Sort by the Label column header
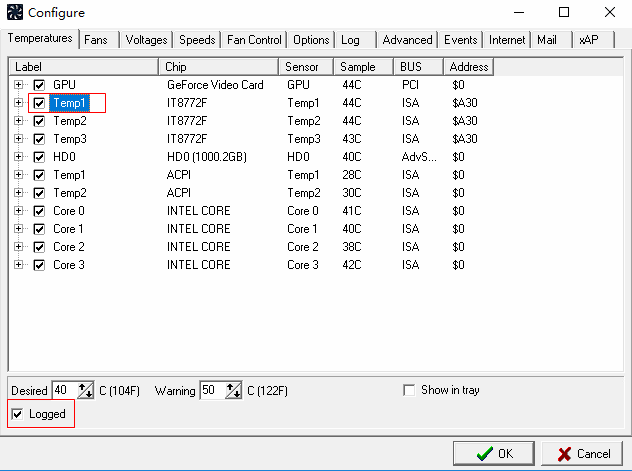Screen dimensions: 632x471 pos(83,66)
